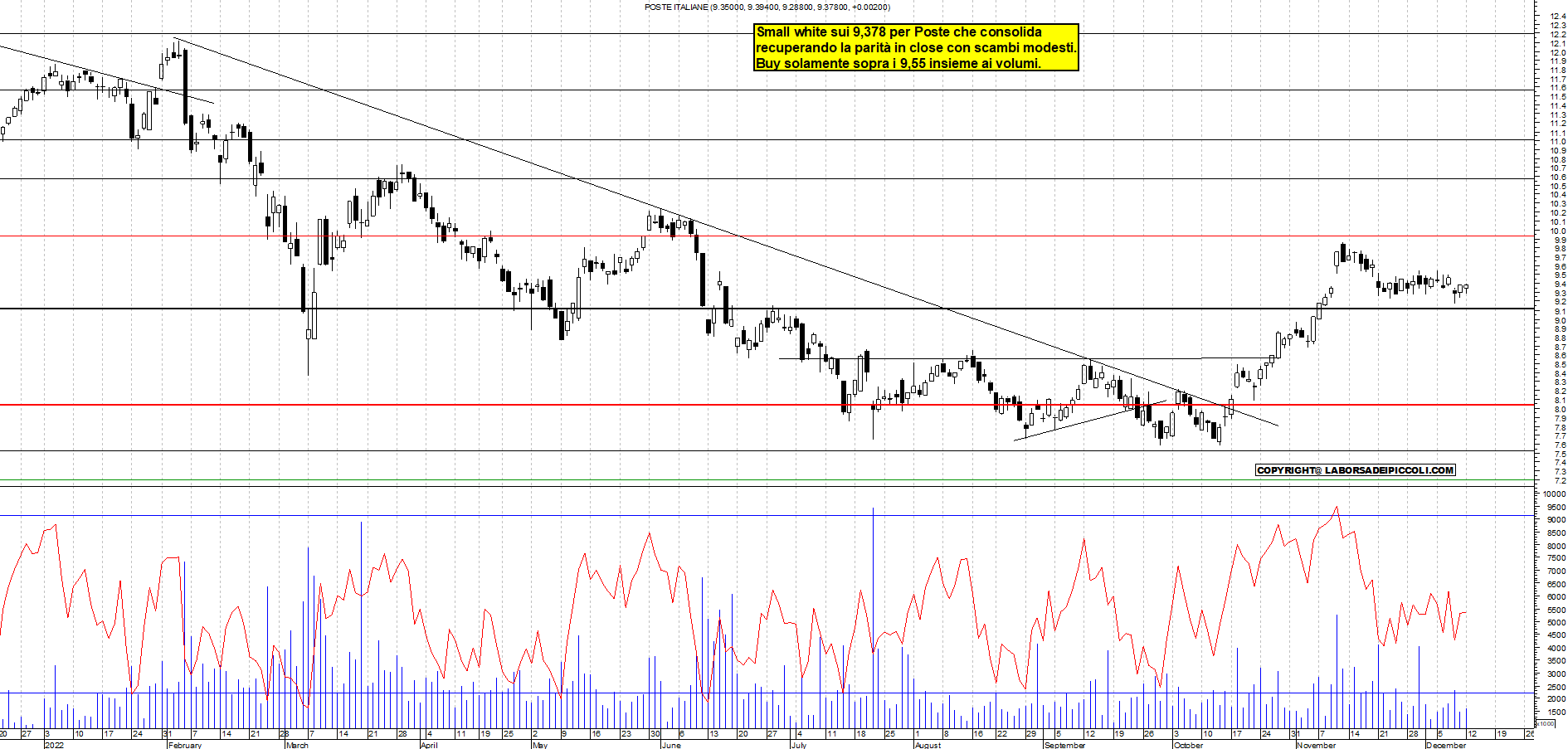Select the 5000 volume axis label
1568x749 pixels.
pos(1556,623)
